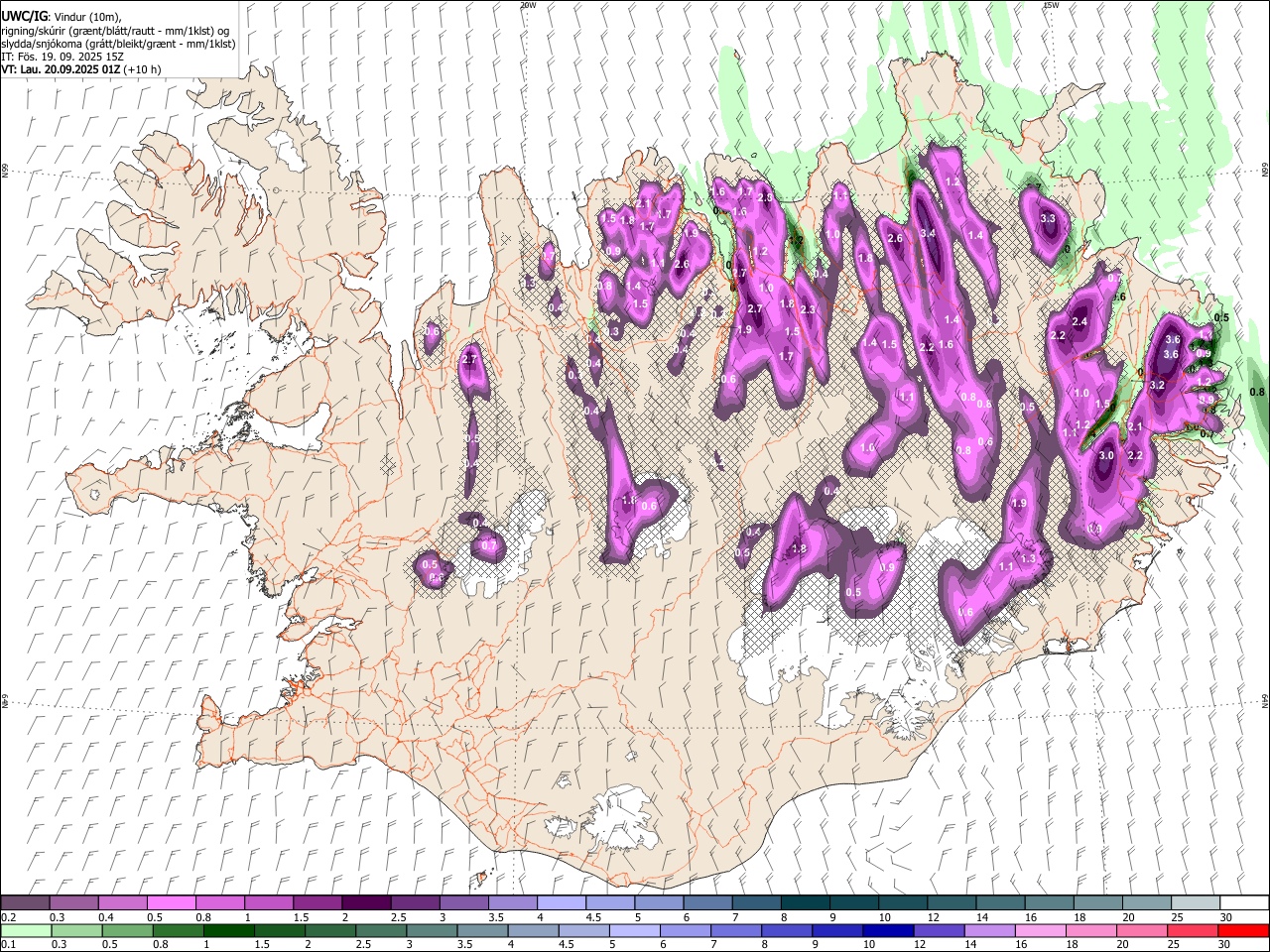Select the red 25 swatch in the rain legend

1193,930
